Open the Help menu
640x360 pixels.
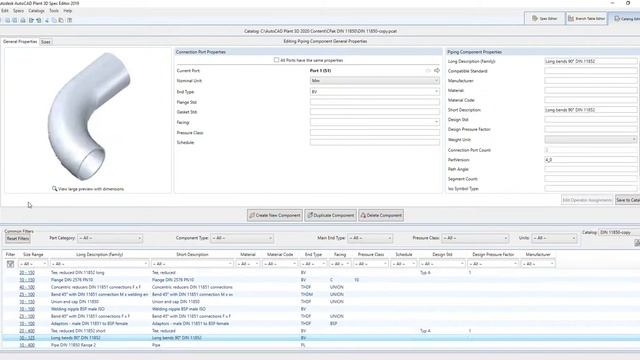(68, 11)
